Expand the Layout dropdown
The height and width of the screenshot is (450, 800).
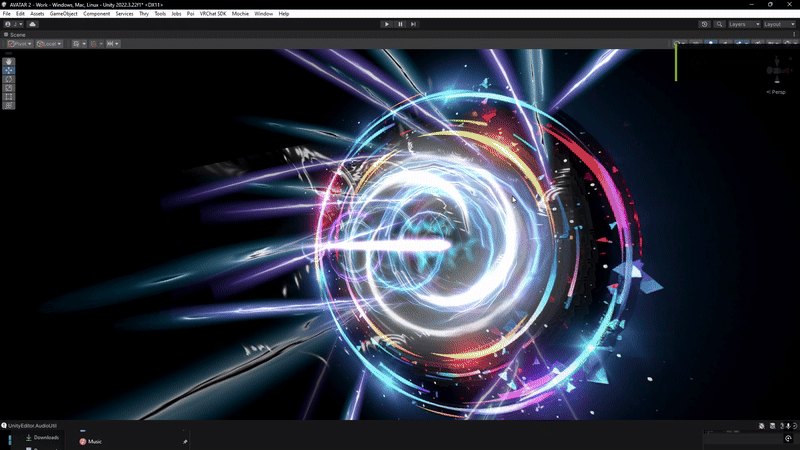click(779, 24)
